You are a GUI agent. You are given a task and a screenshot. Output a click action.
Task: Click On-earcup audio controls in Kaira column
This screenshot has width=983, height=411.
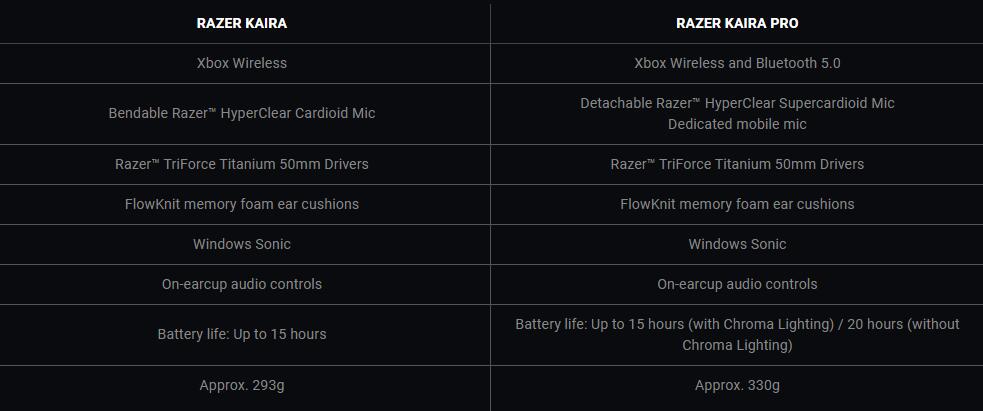(242, 284)
